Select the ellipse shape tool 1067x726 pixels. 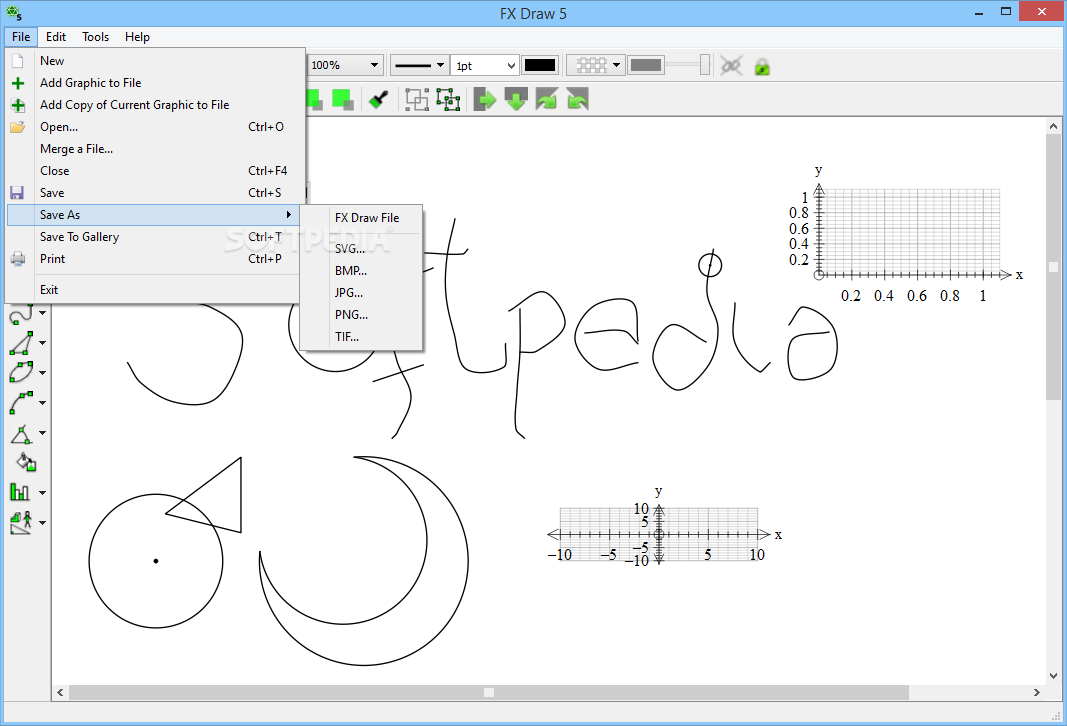[x=21, y=373]
